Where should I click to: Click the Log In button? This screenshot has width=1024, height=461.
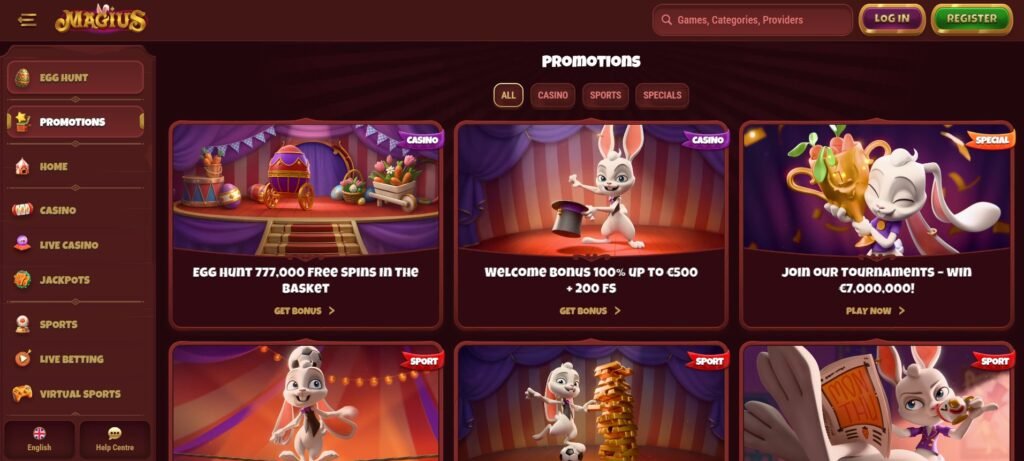coord(891,19)
